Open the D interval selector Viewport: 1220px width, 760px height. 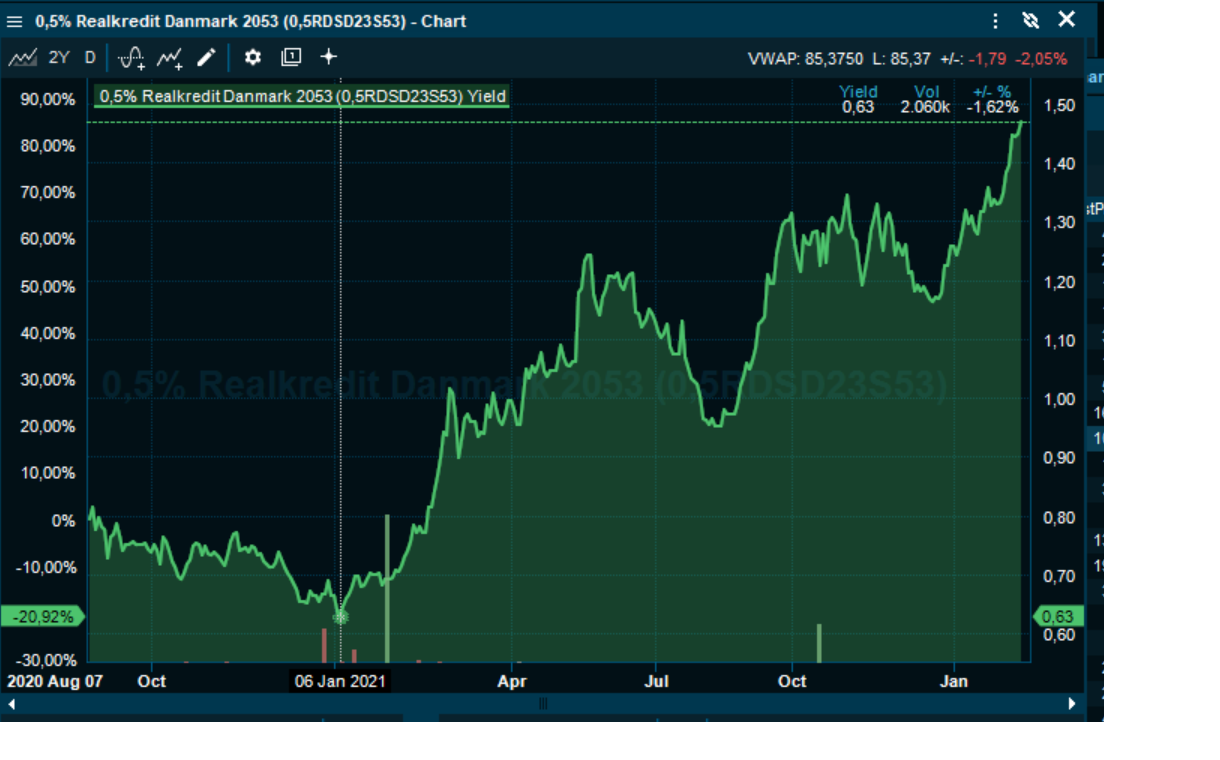(x=90, y=58)
